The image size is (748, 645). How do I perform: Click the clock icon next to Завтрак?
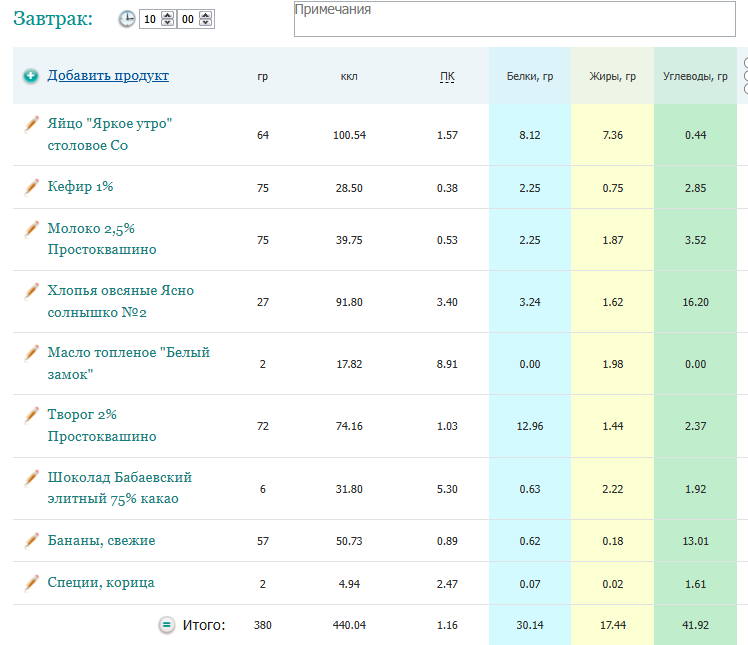[x=126, y=19]
